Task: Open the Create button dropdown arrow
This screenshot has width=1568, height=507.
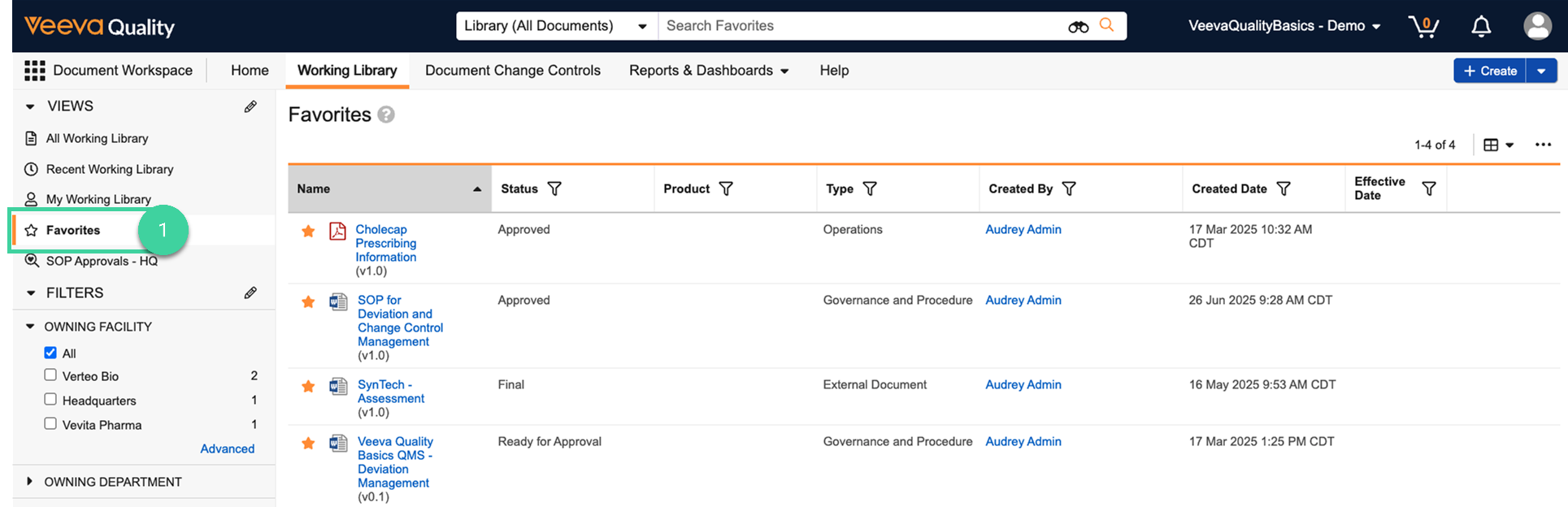Action: tap(1541, 71)
